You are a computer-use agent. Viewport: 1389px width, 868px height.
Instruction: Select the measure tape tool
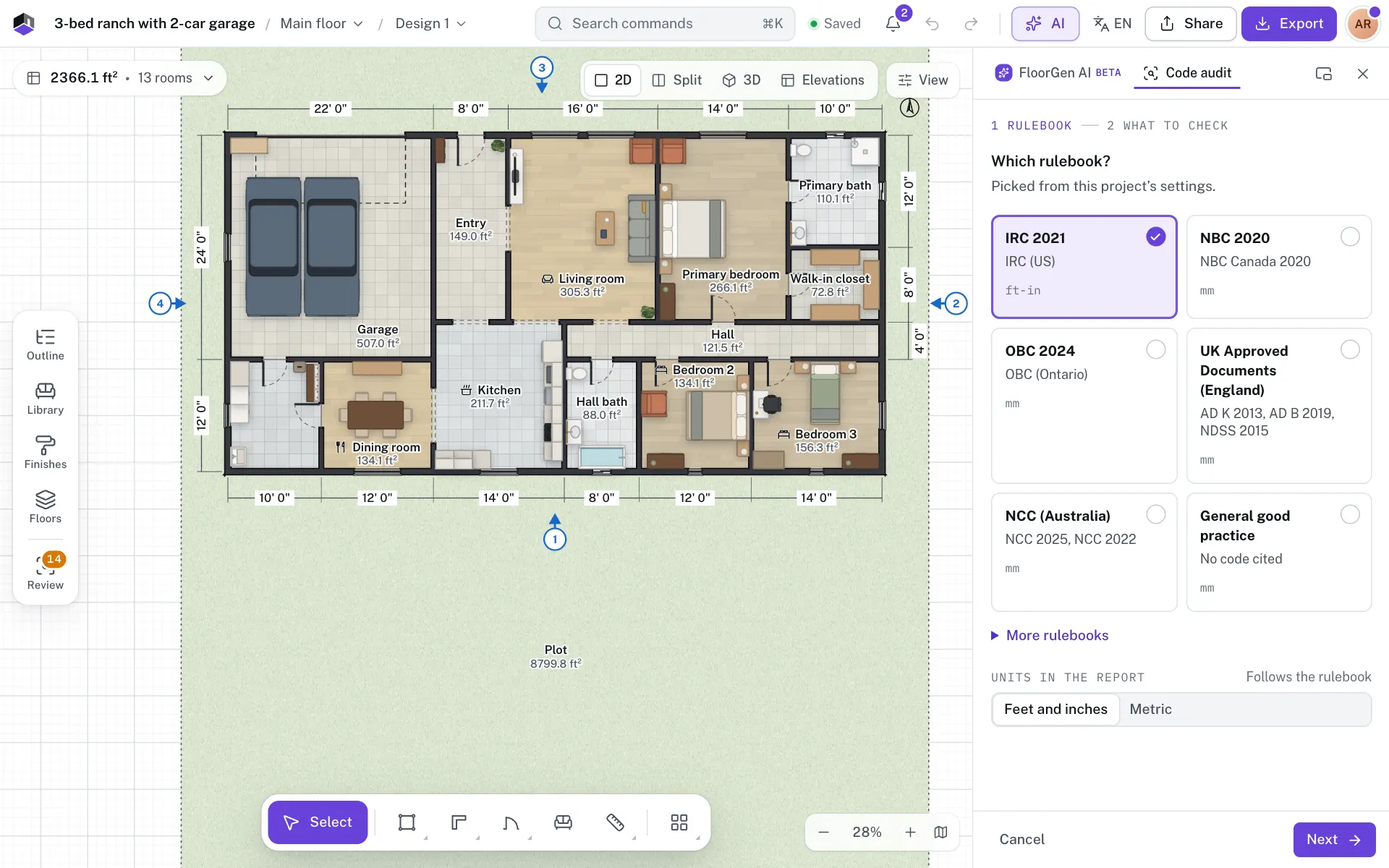click(x=615, y=822)
